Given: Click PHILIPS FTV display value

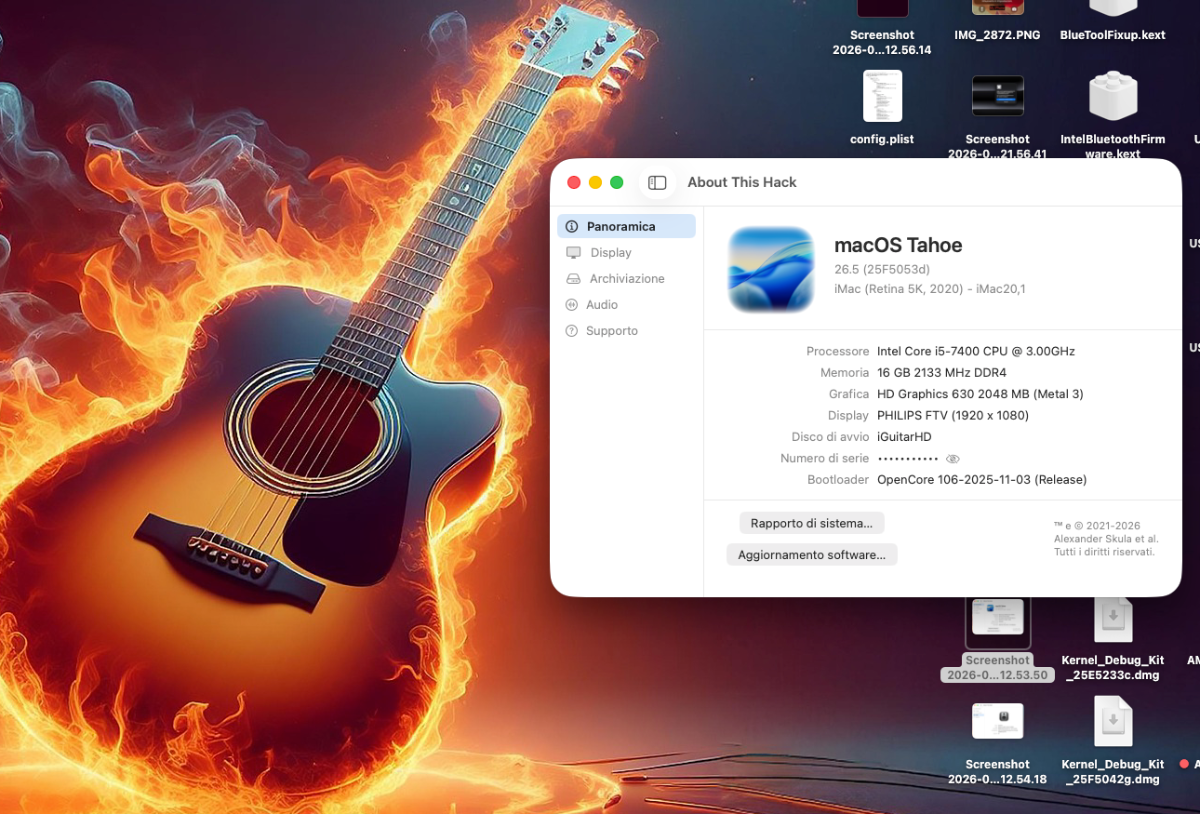Looking at the screenshot, I should (953, 415).
